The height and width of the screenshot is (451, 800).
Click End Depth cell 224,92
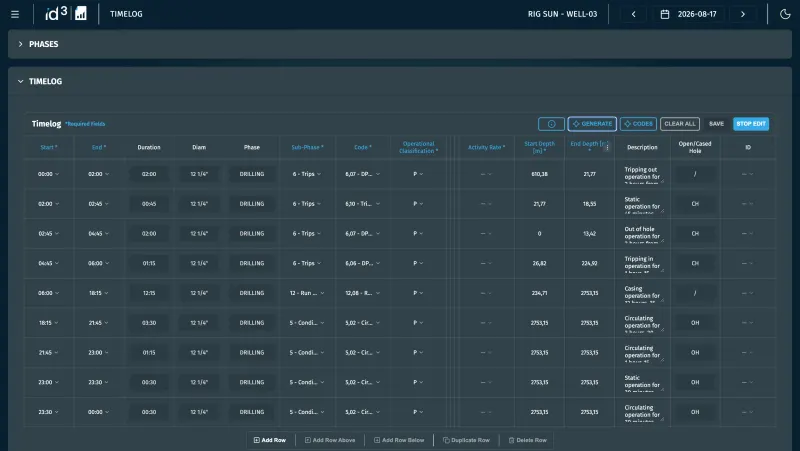[589, 263]
